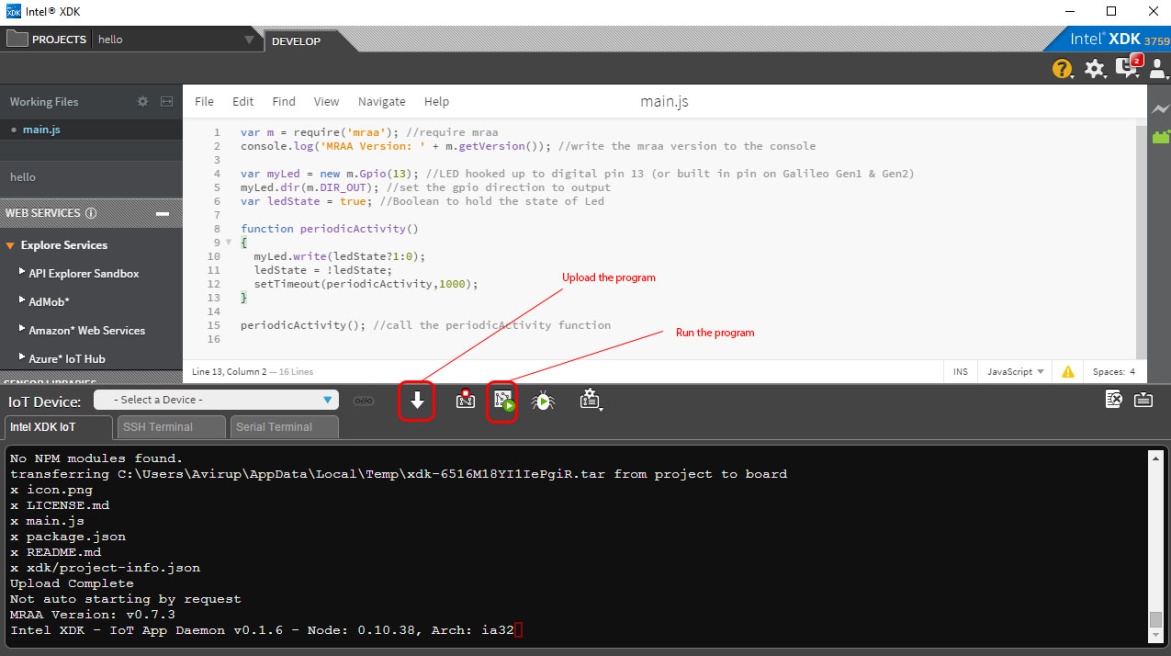Start debugging with the bug icon
Image resolution: width=1171 pixels, height=656 pixels.
542,401
